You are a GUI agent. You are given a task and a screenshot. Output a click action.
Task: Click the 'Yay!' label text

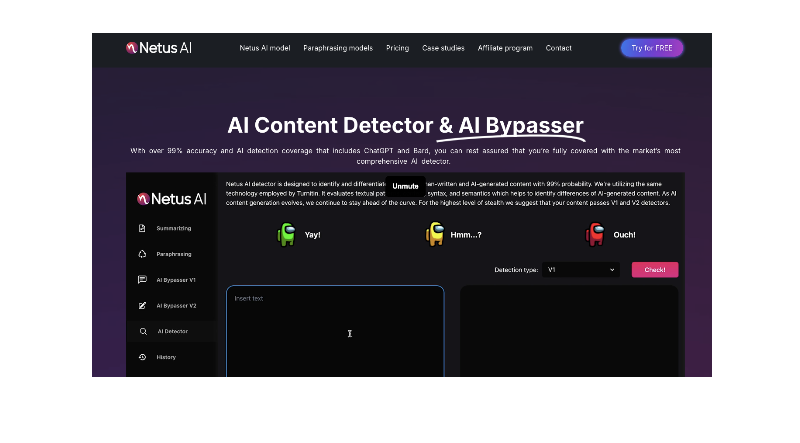pos(312,235)
